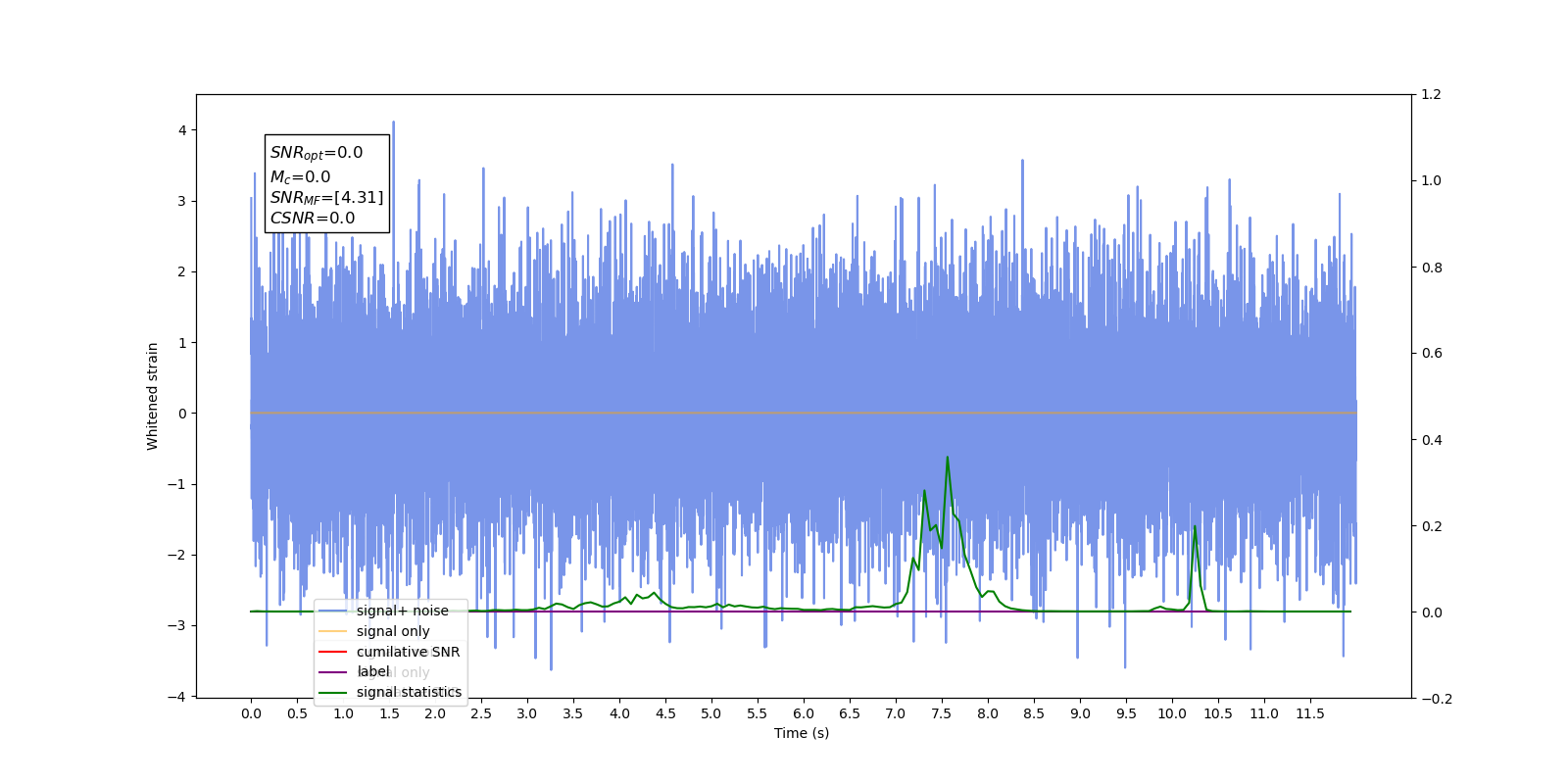Image resolution: width=1568 pixels, height=784 pixels.
Task: Click the 'signal+ noise' legend entry
Action: [402, 611]
